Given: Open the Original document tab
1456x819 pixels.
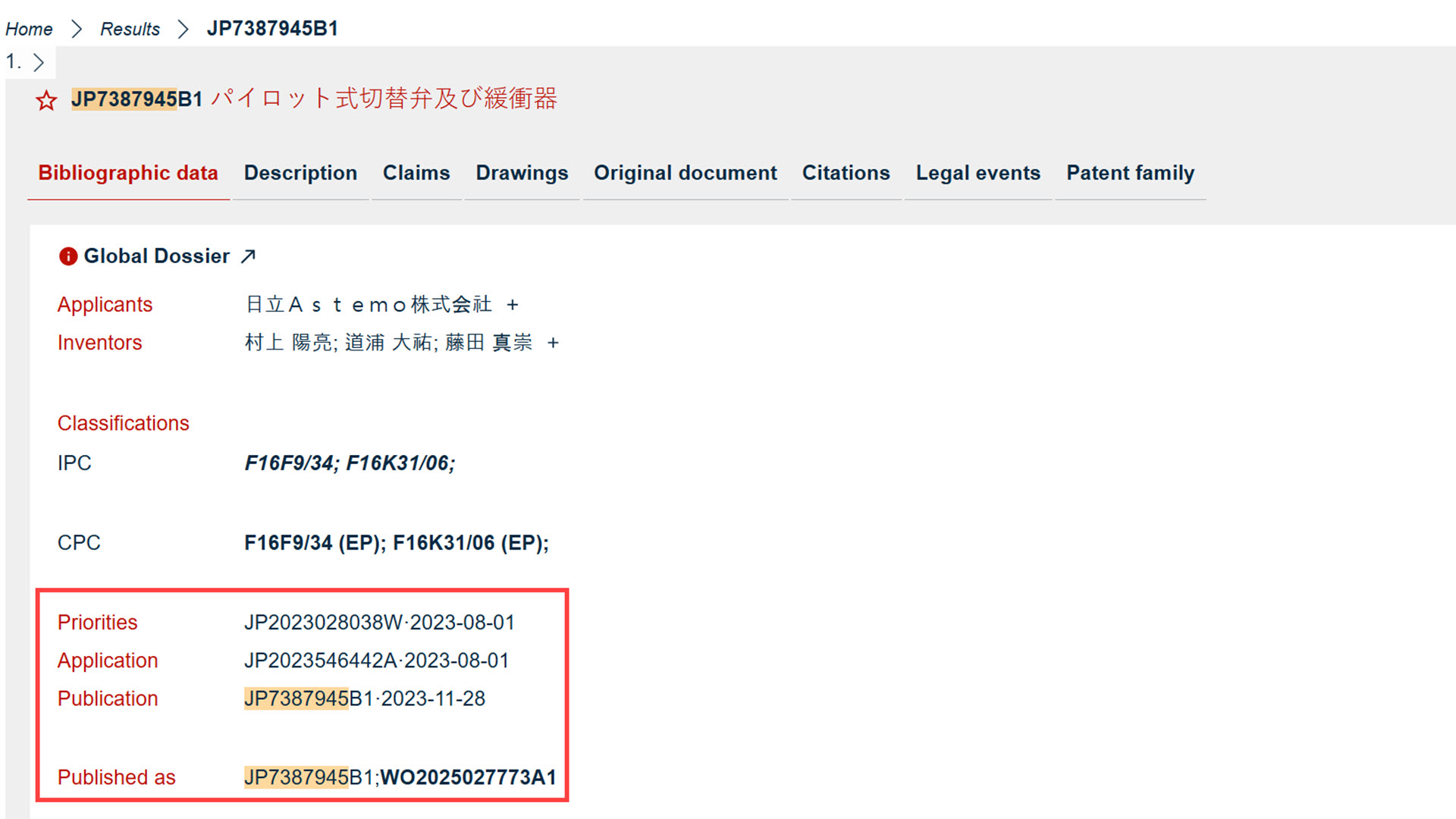Looking at the screenshot, I should pos(685,173).
